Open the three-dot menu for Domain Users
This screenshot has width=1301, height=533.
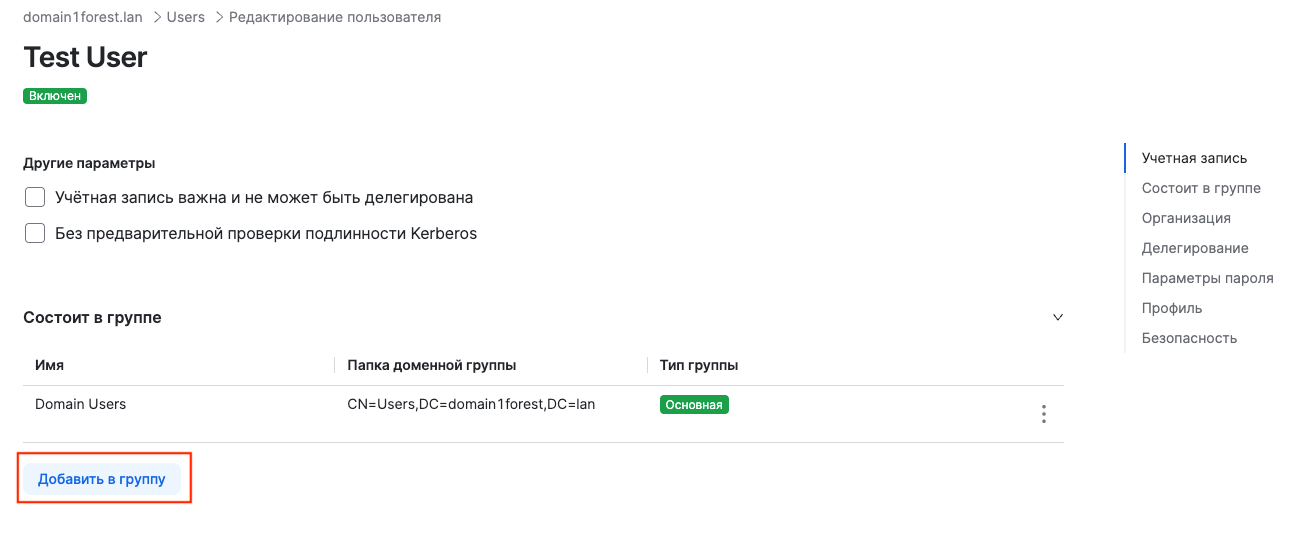1043,414
